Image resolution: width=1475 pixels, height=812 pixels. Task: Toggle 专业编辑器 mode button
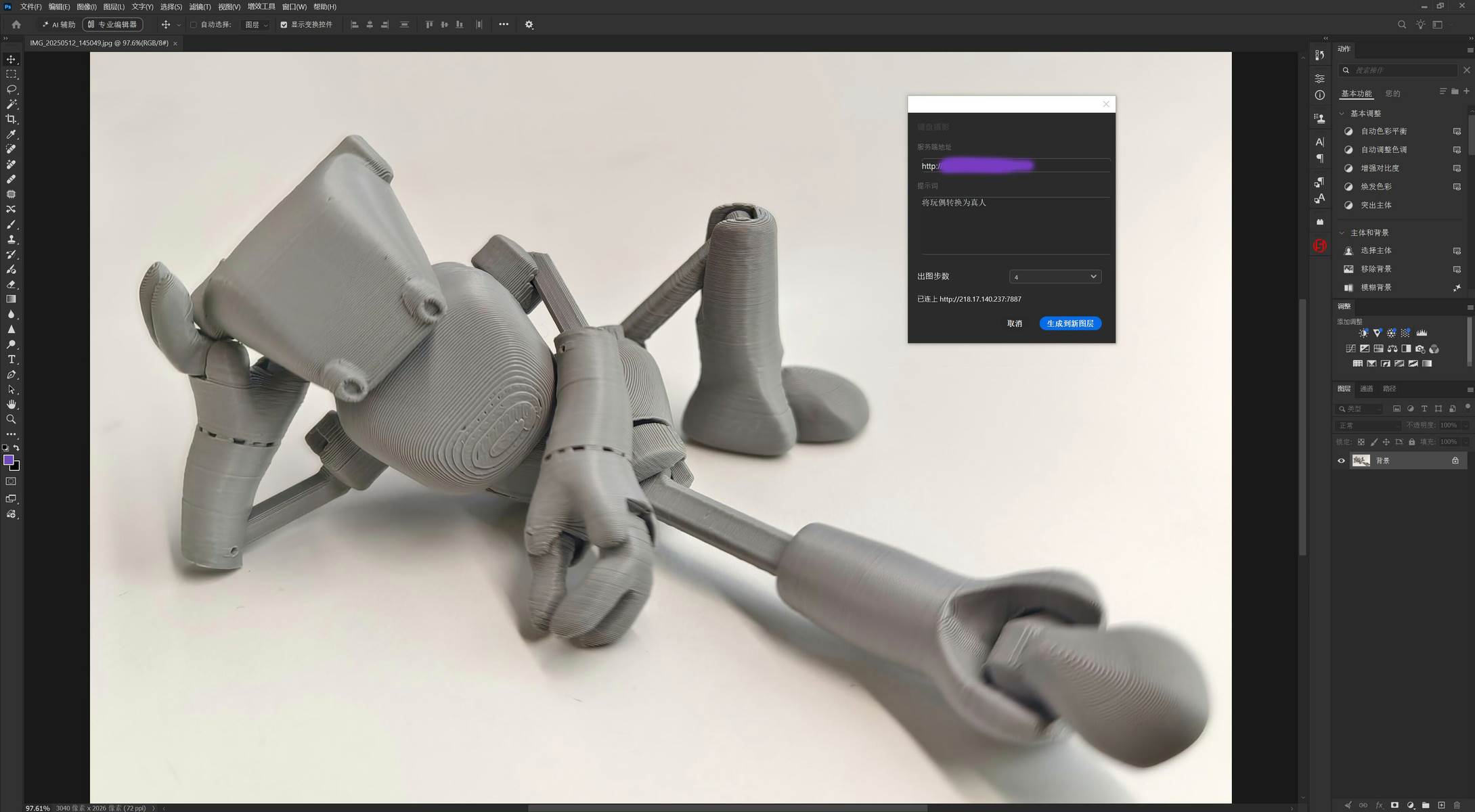point(112,24)
